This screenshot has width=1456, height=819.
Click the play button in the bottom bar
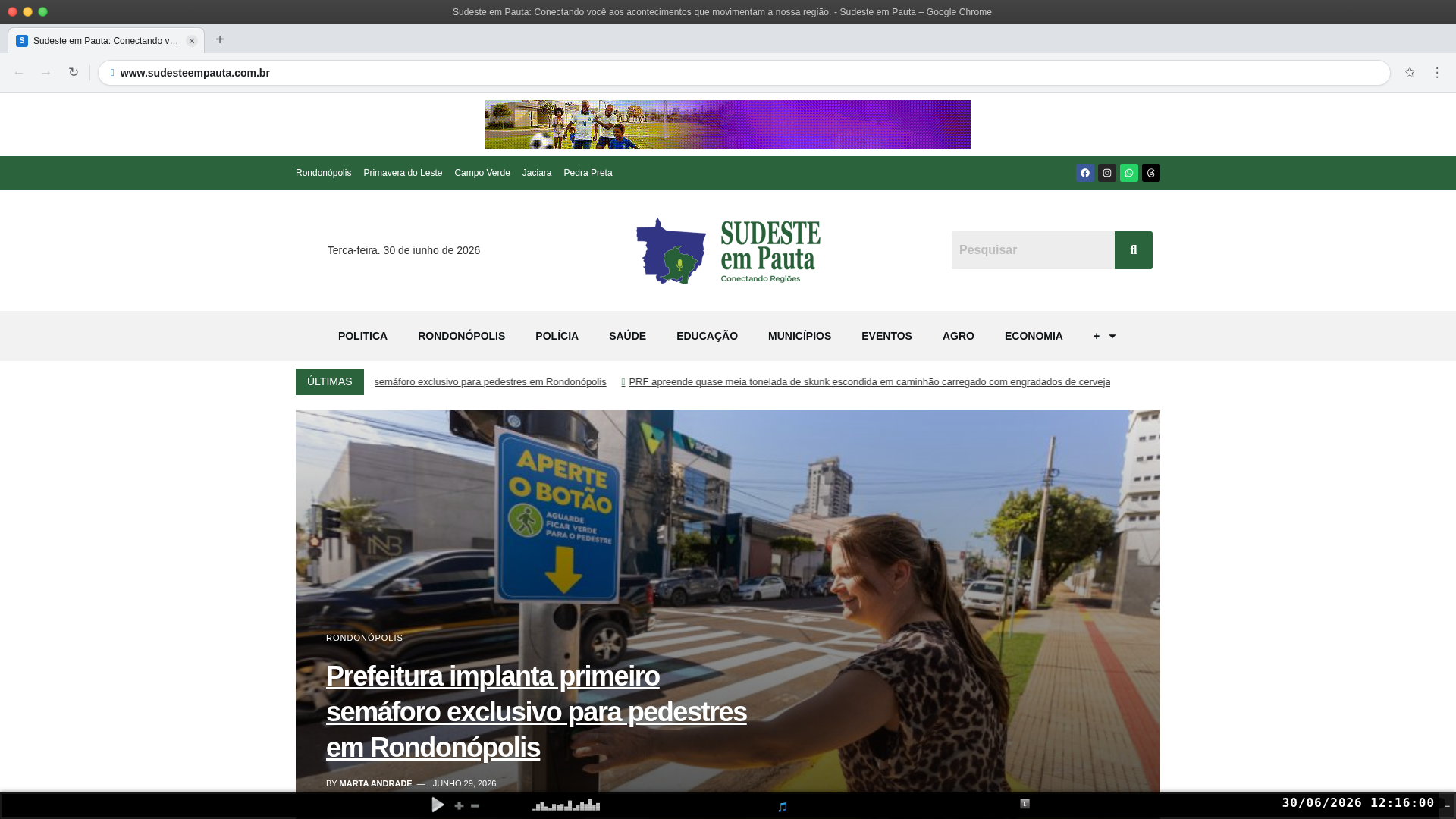pos(438,805)
